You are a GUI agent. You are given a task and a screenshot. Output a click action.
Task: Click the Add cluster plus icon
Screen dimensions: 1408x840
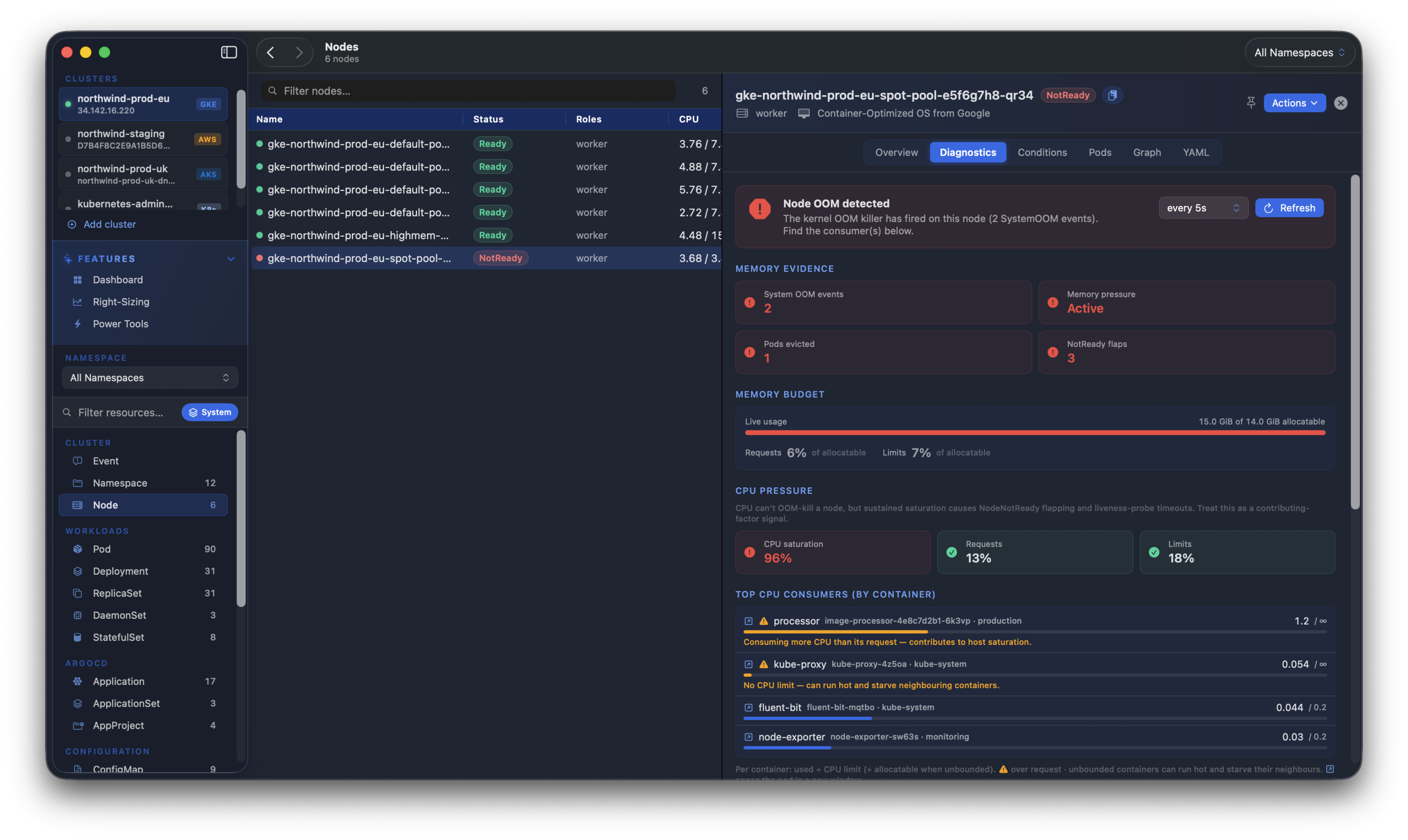[x=72, y=224]
